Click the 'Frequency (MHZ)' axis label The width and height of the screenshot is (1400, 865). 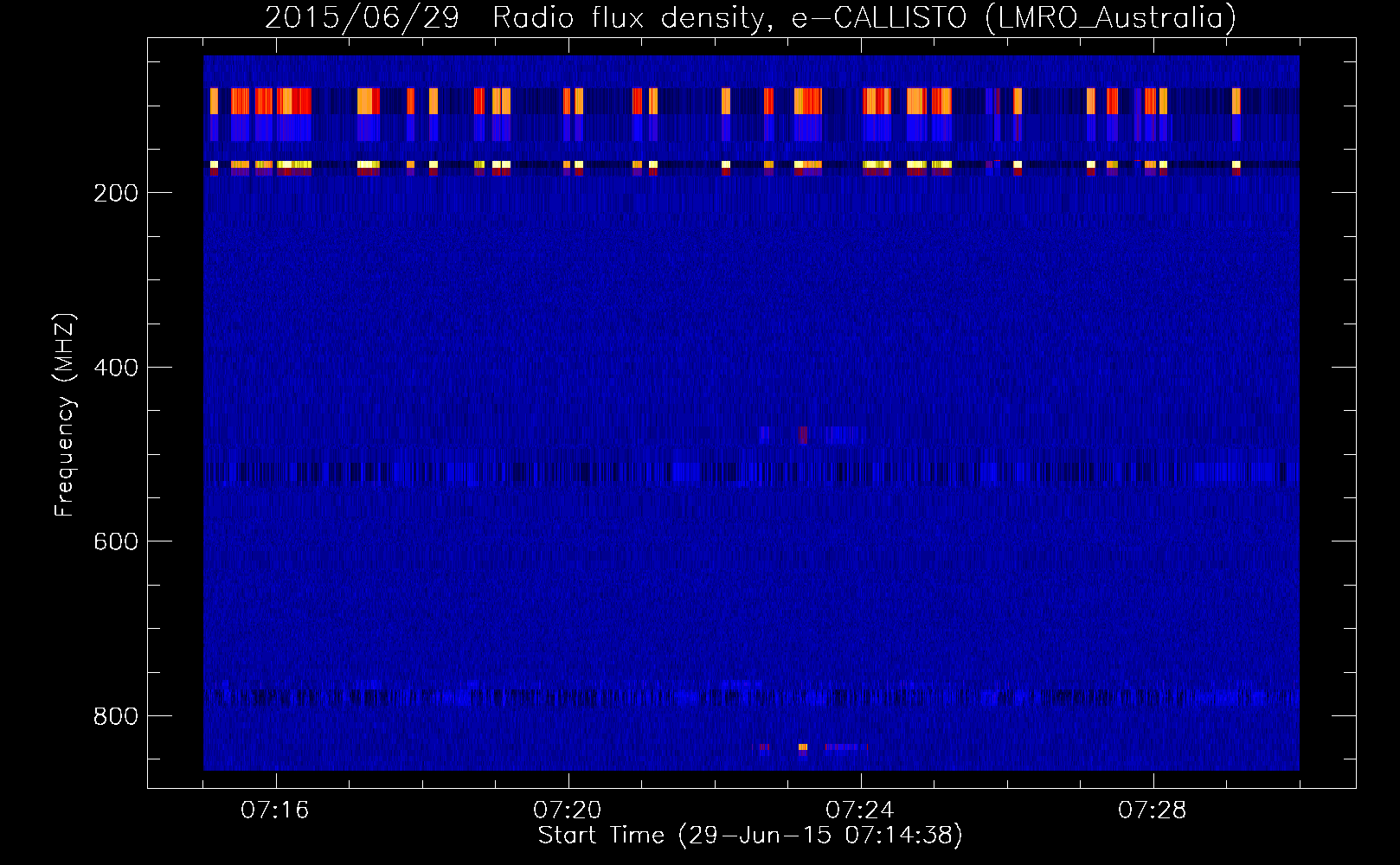click(65, 415)
